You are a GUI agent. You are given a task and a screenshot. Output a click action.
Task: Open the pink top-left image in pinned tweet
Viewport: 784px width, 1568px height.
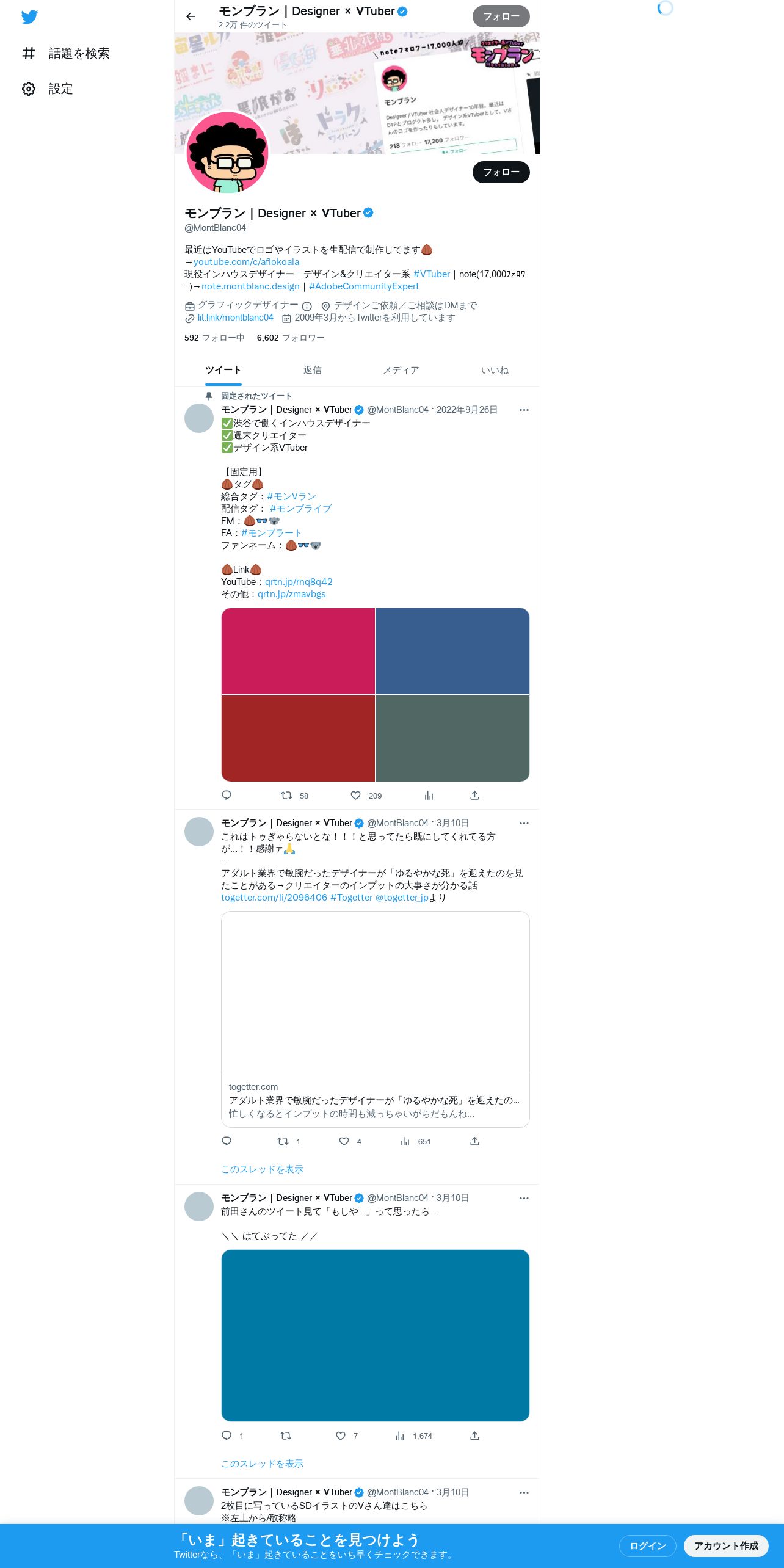[x=298, y=651]
